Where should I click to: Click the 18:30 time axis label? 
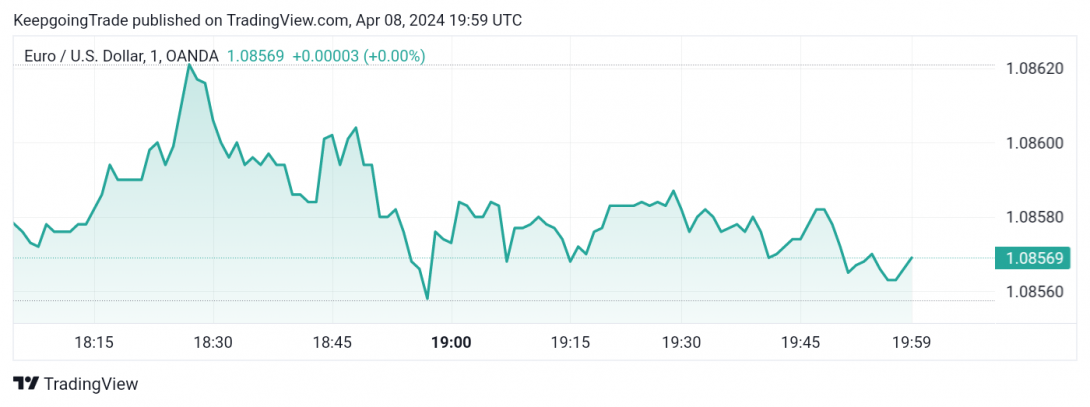pyautogui.click(x=213, y=342)
